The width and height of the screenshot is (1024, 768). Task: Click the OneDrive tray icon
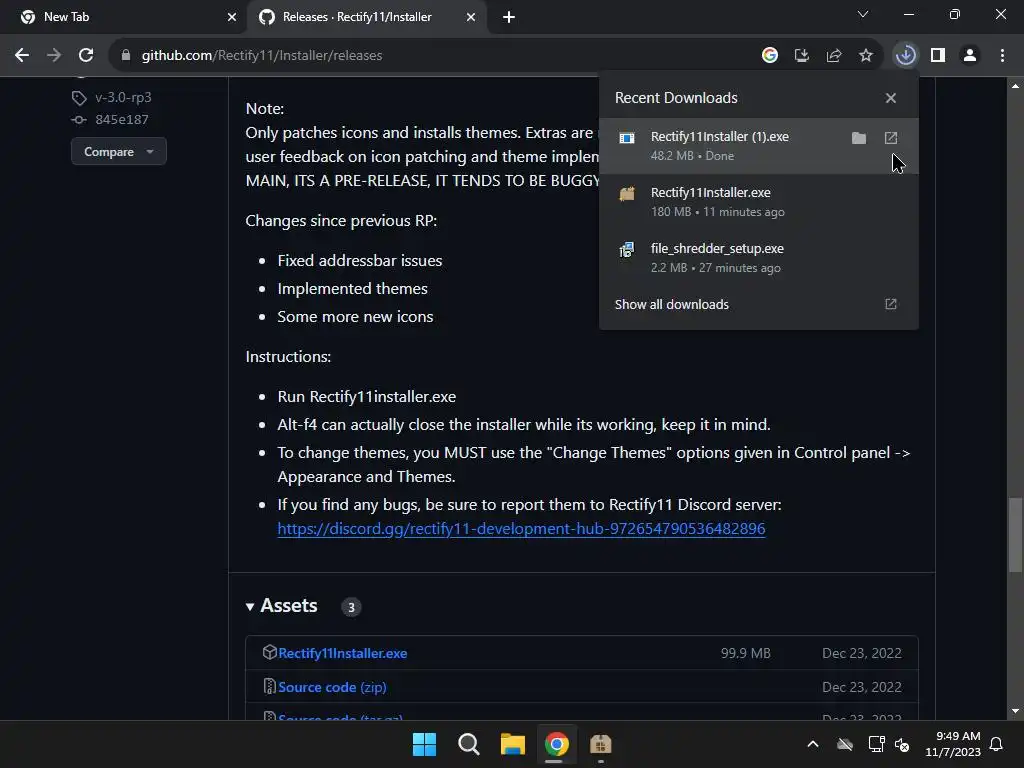844,744
